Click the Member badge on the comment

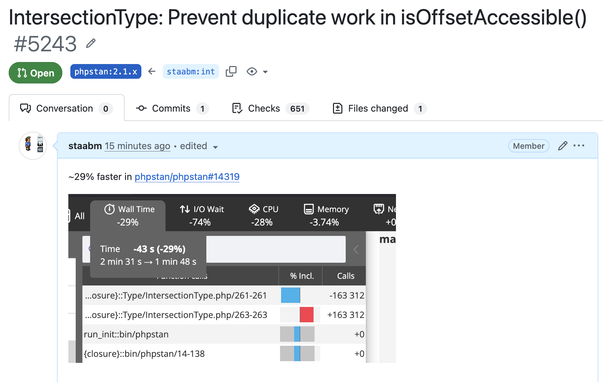coord(528,146)
